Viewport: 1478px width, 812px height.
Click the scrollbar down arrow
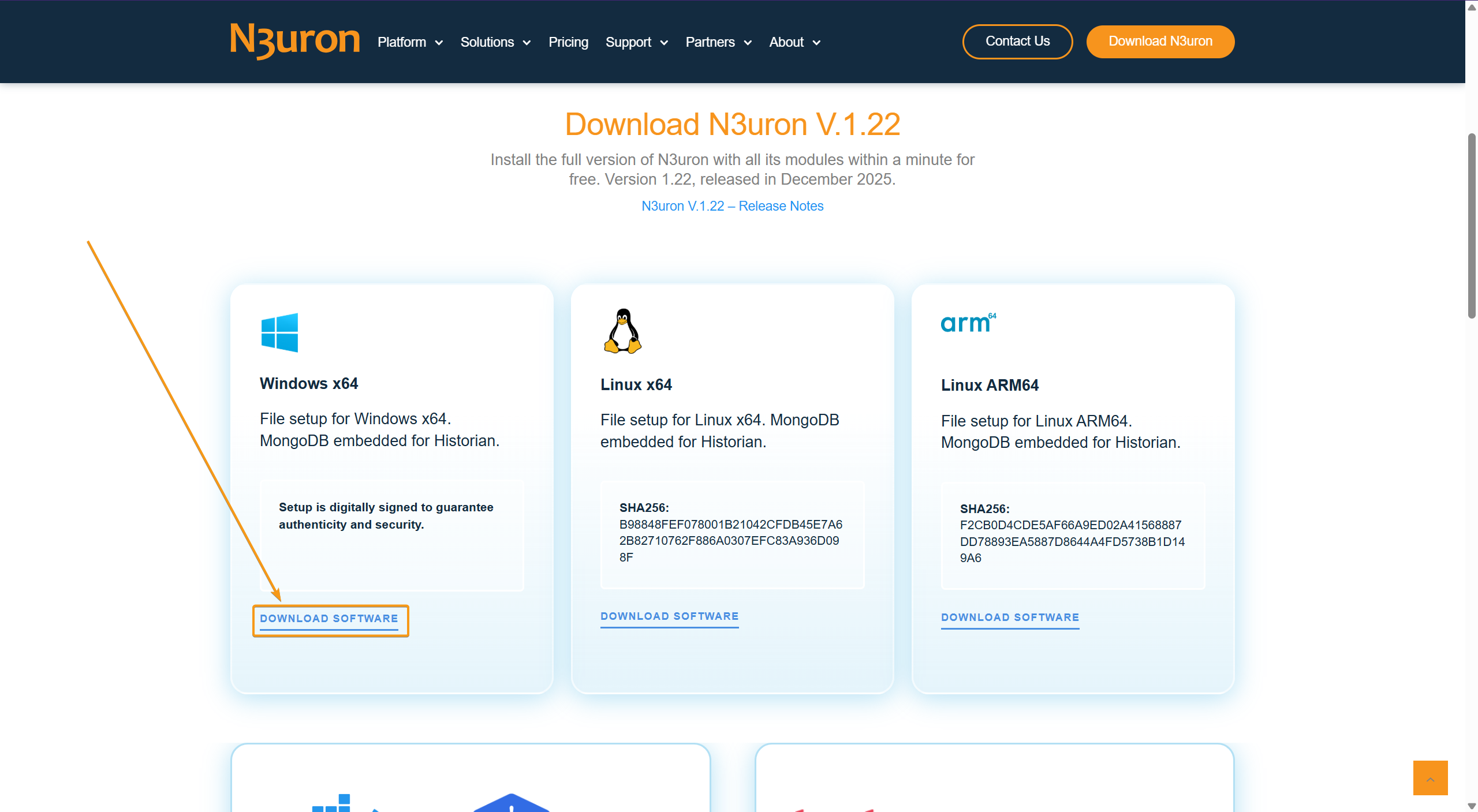click(x=1472, y=806)
